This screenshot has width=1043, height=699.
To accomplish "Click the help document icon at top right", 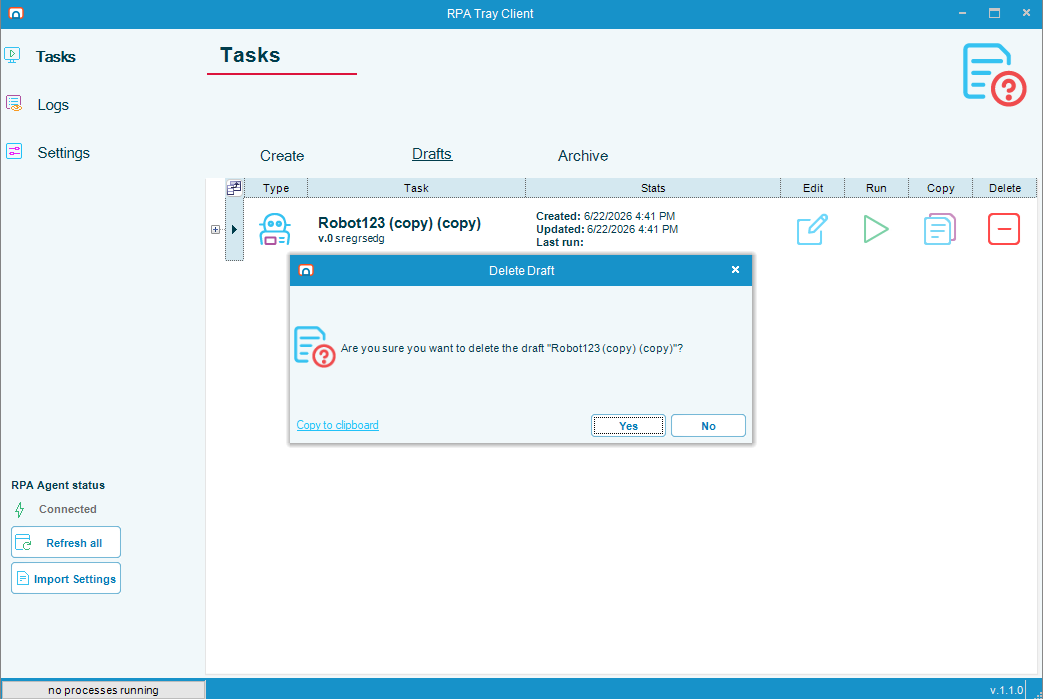I will pyautogui.click(x=994, y=74).
